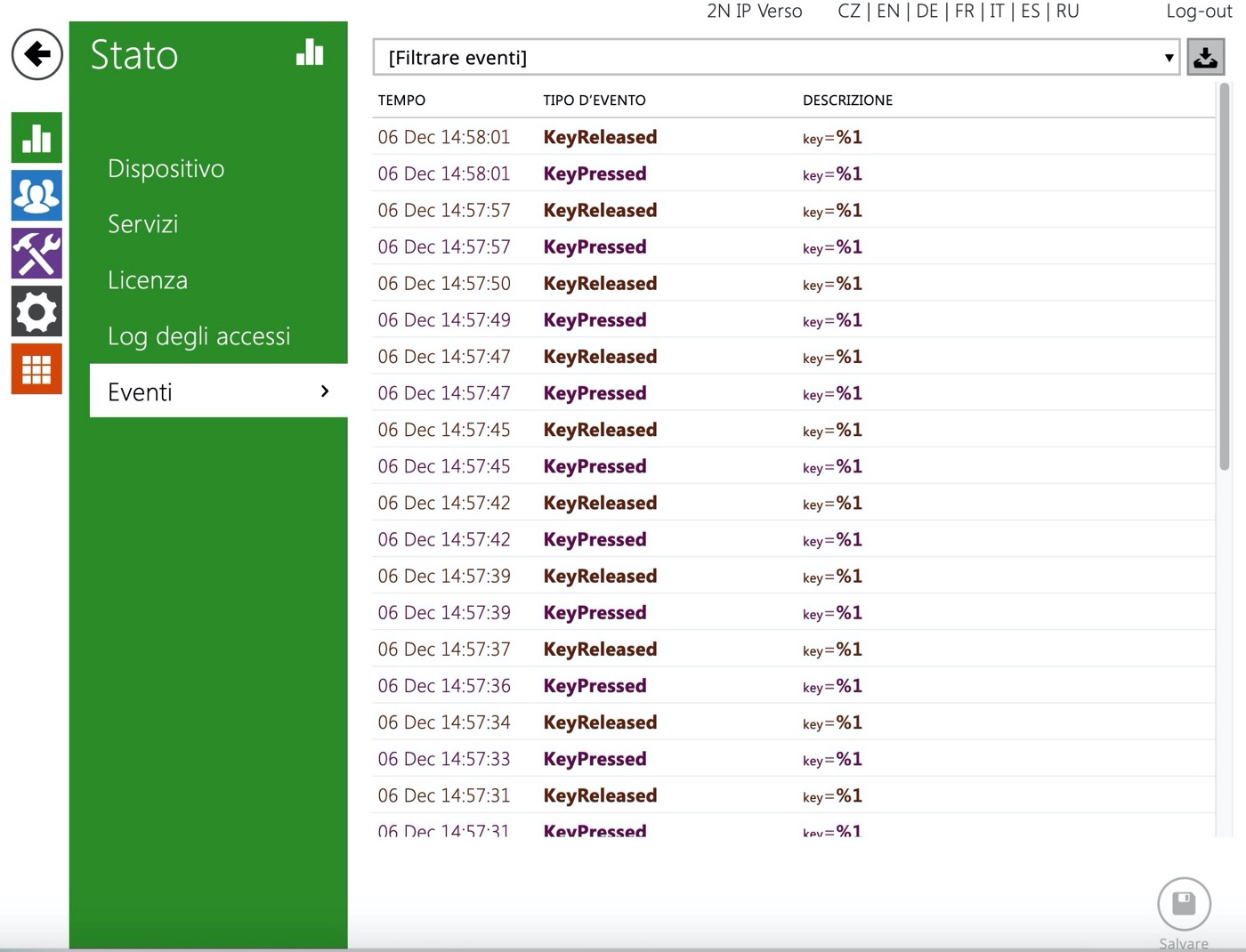Click the 2N IP Verso device title
Image resolution: width=1246 pixels, height=952 pixels.
click(755, 12)
